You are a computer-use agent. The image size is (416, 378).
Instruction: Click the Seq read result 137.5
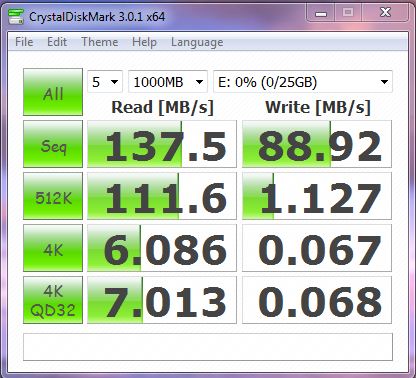(162, 144)
